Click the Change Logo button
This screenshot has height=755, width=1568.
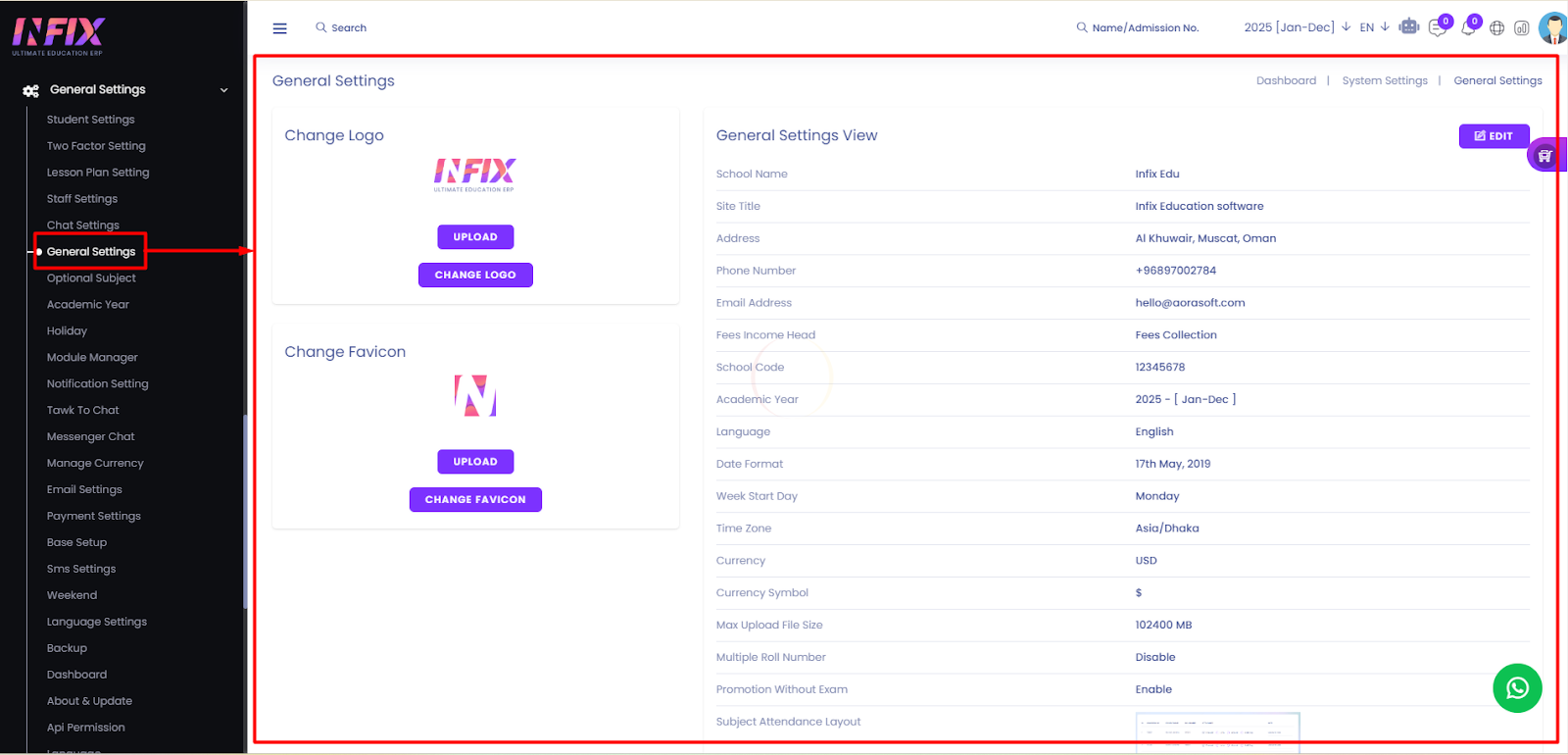(475, 276)
